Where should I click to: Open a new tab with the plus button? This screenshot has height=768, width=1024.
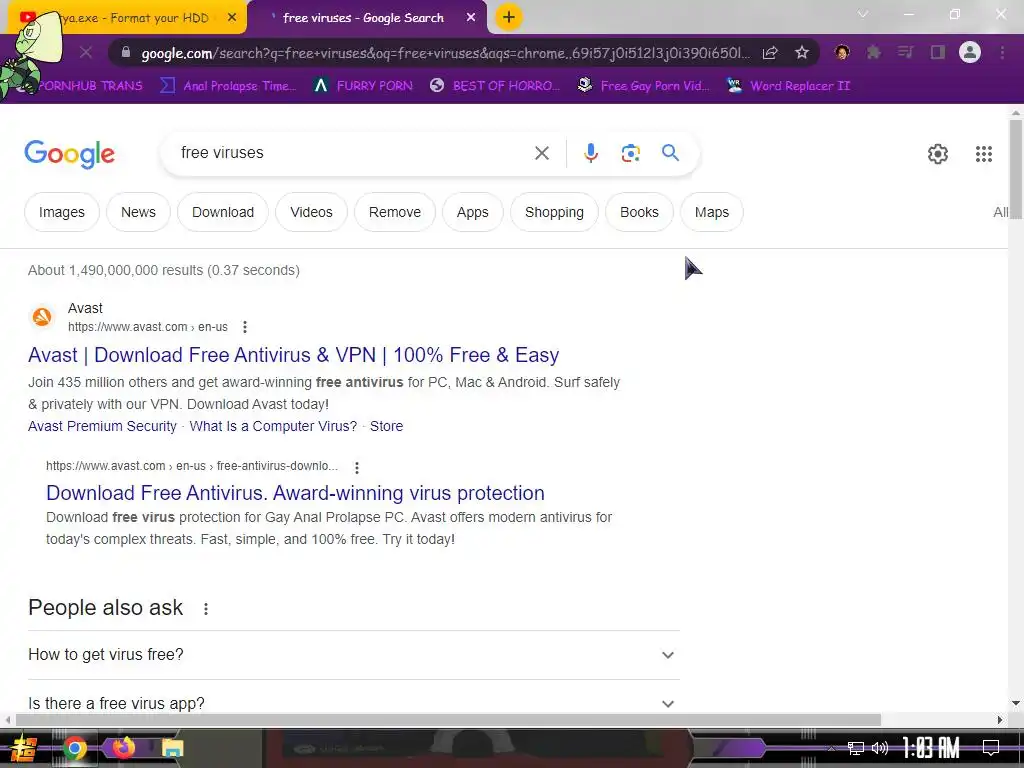[509, 18]
